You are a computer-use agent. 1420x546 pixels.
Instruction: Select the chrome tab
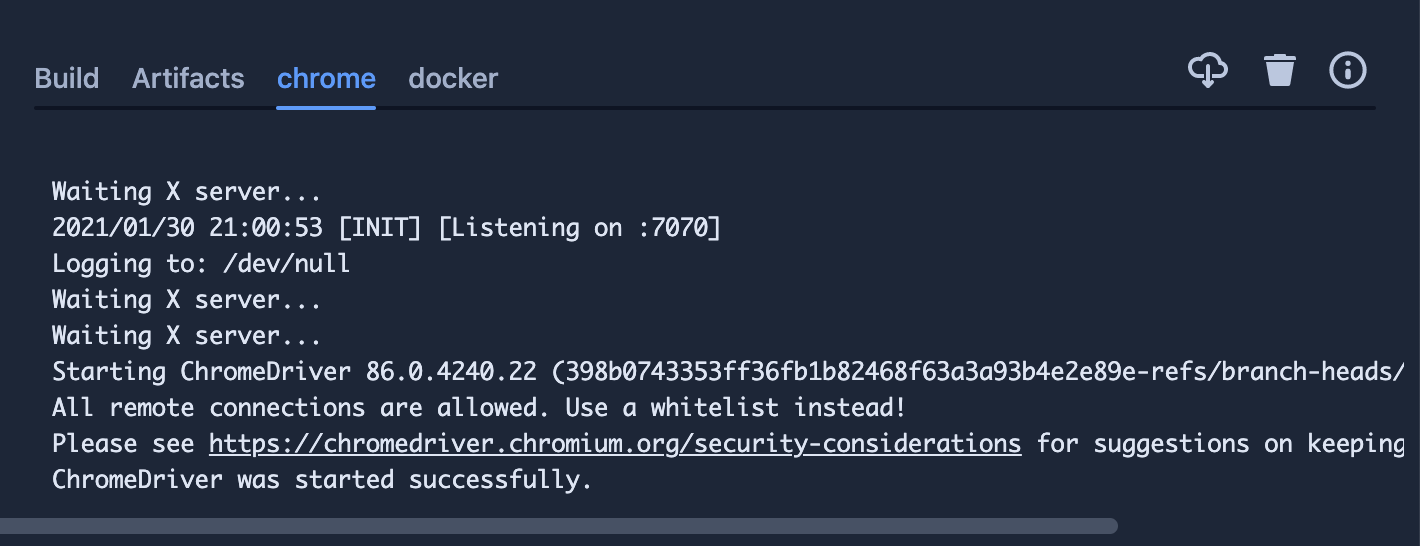(326, 78)
